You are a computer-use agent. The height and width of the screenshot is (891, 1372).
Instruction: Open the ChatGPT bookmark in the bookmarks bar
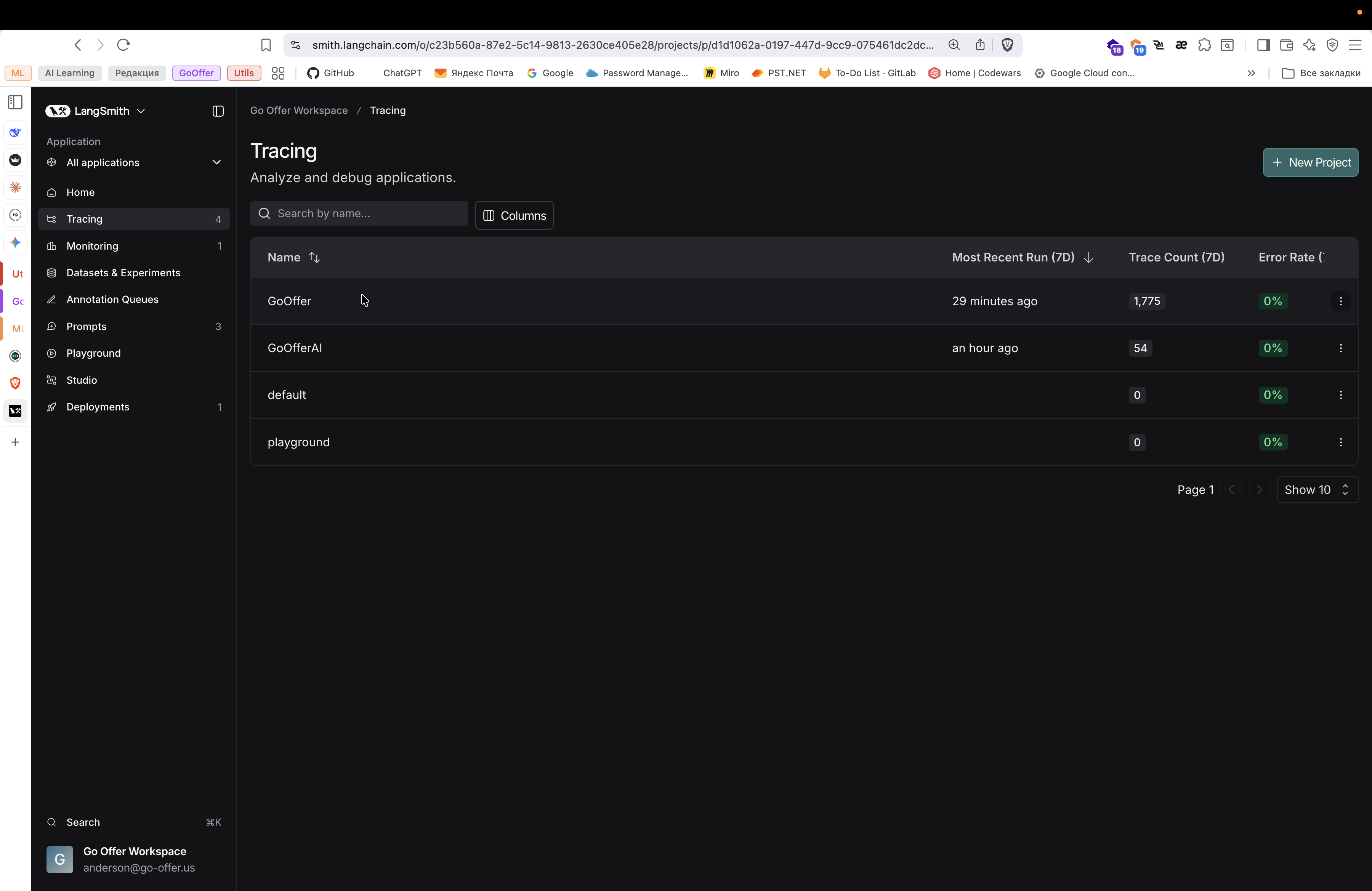(402, 73)
